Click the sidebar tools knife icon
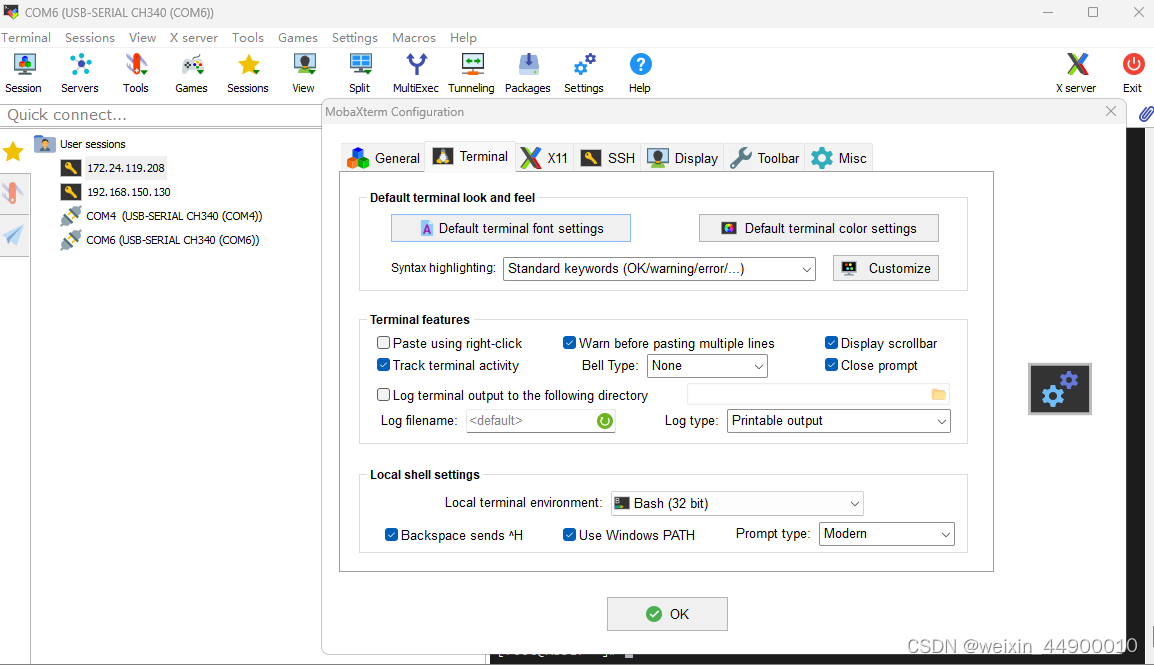The height and width of the screenshot is (665, 1154). [x=13, y=193]
